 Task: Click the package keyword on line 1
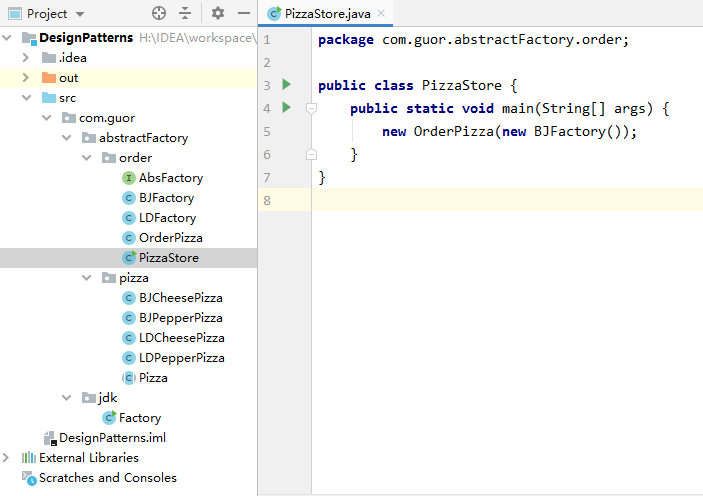346,39
